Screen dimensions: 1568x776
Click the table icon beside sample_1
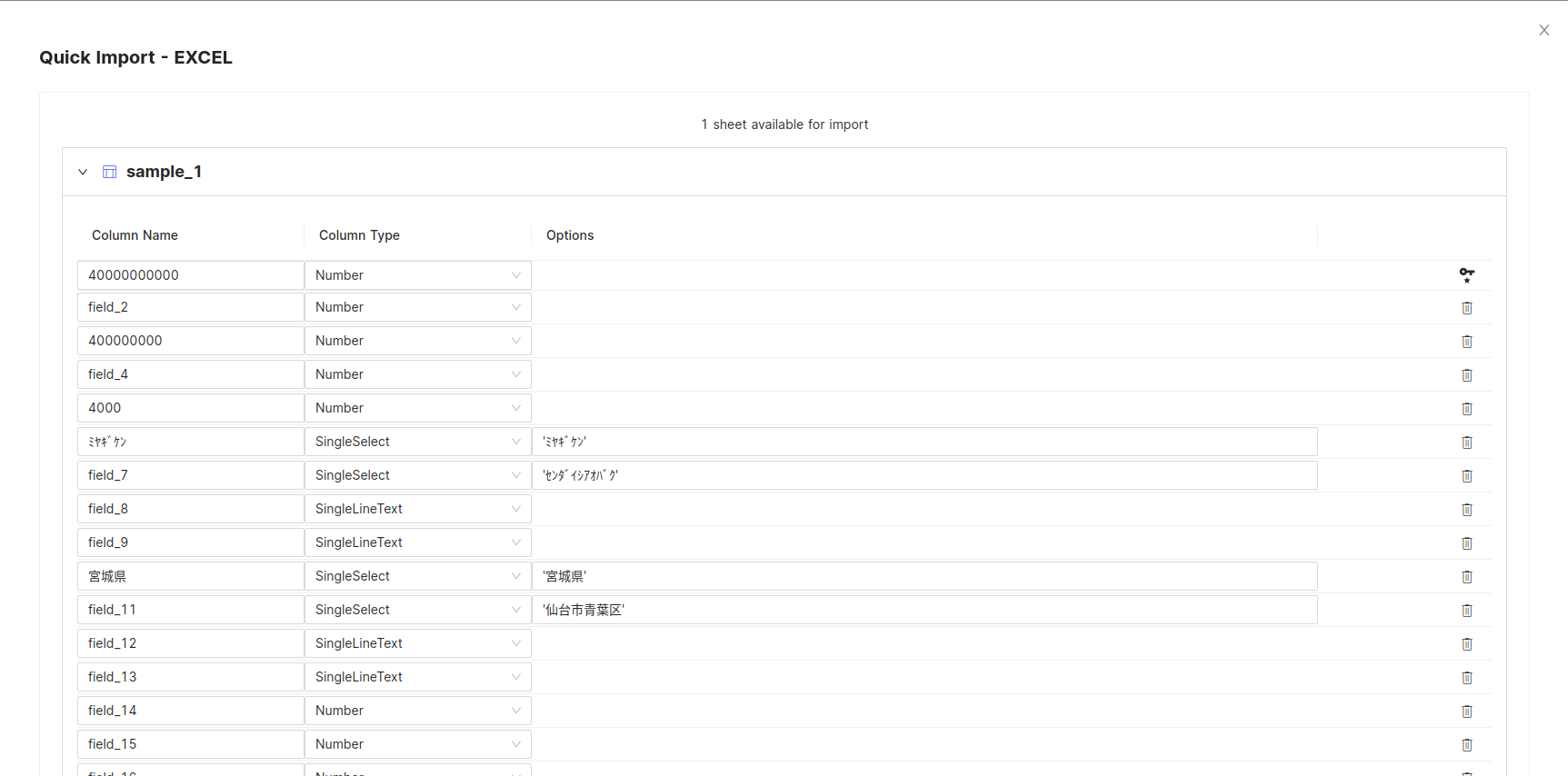109,172
